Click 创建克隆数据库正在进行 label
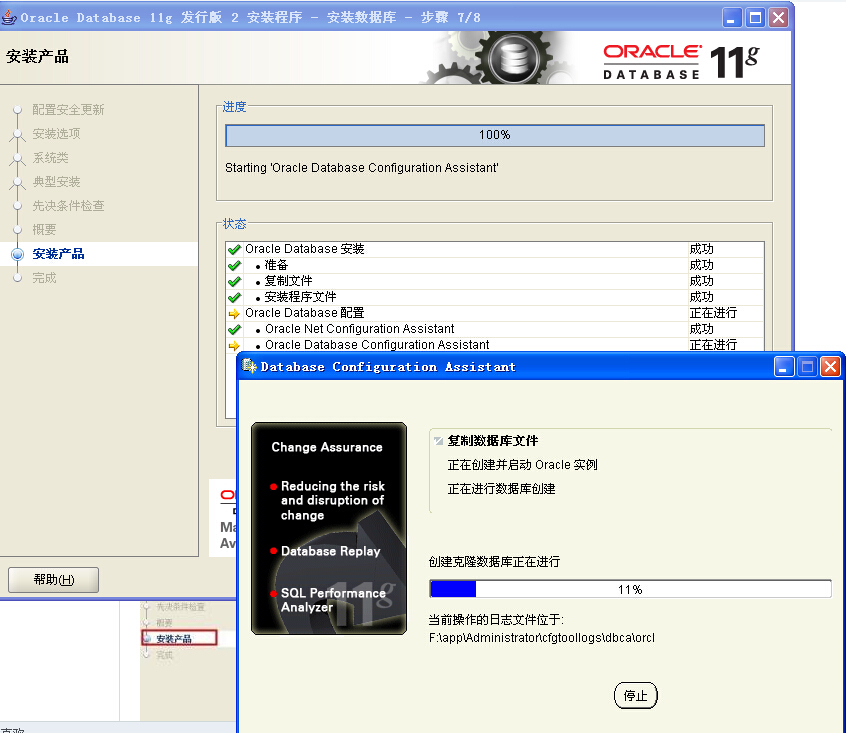This screenshot has height=733, width=846. tap(494, 562)
